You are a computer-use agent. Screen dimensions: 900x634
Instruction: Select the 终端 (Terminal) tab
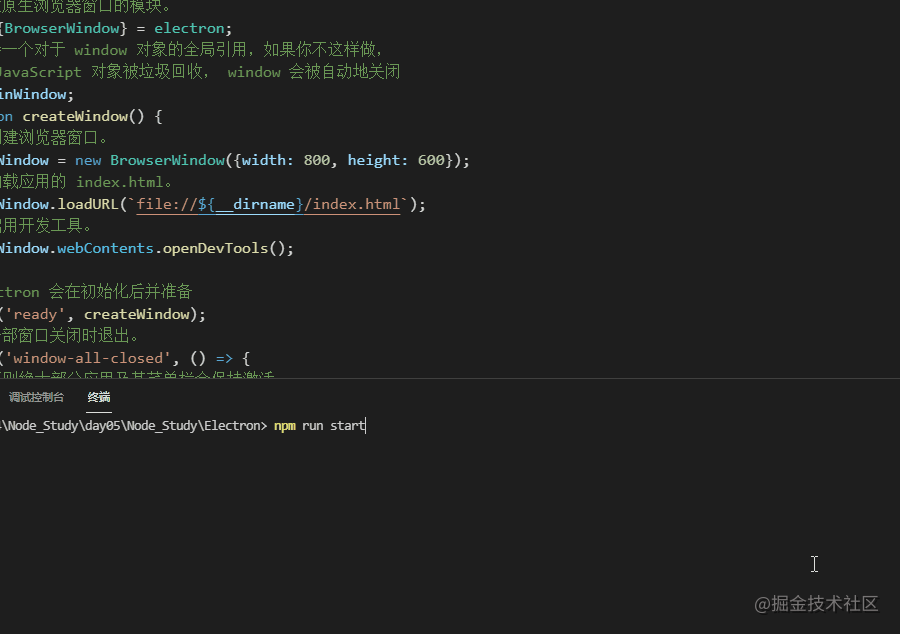point(98,396)
